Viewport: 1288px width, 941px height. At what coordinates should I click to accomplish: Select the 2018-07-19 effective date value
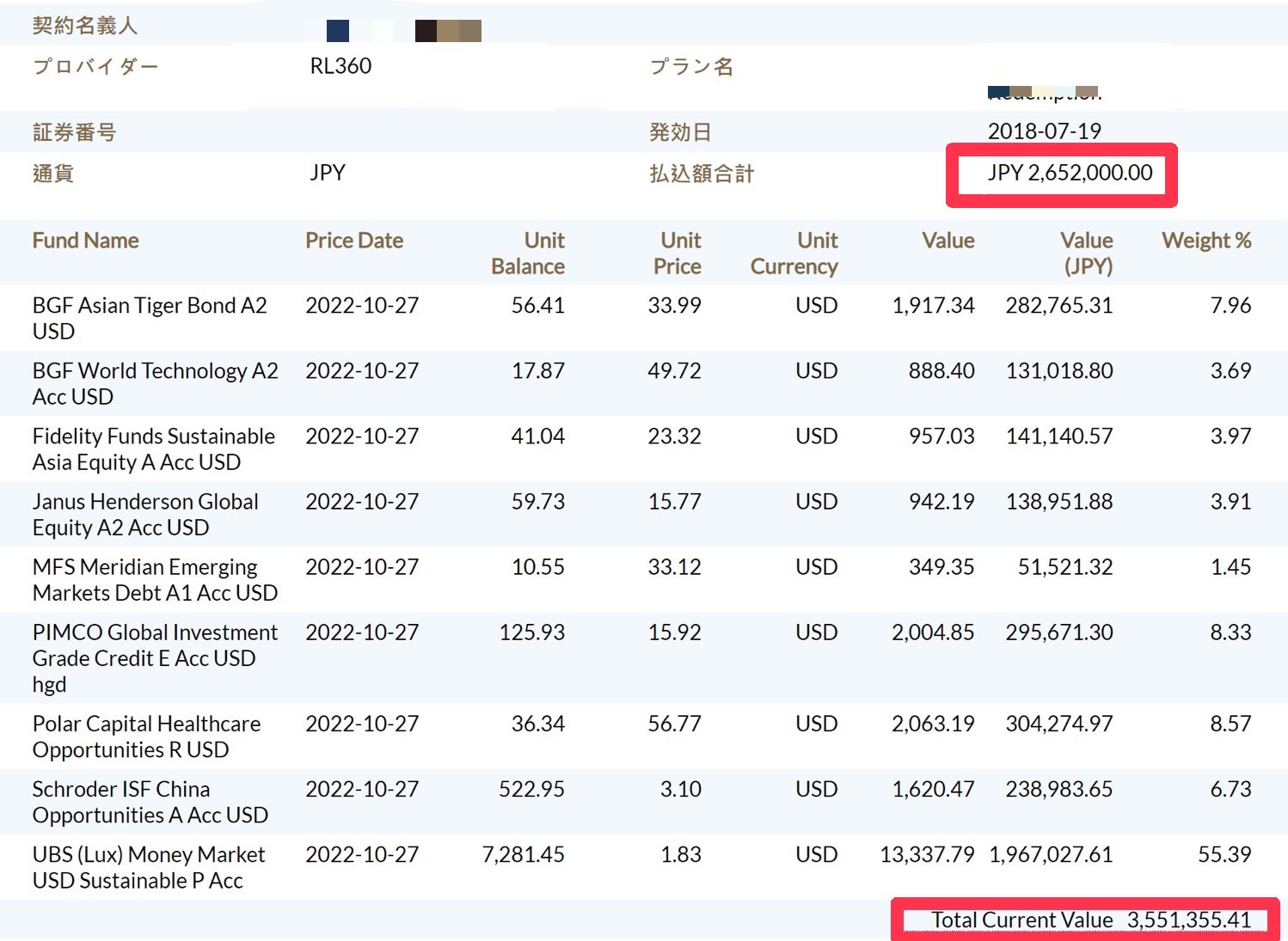1044,131
